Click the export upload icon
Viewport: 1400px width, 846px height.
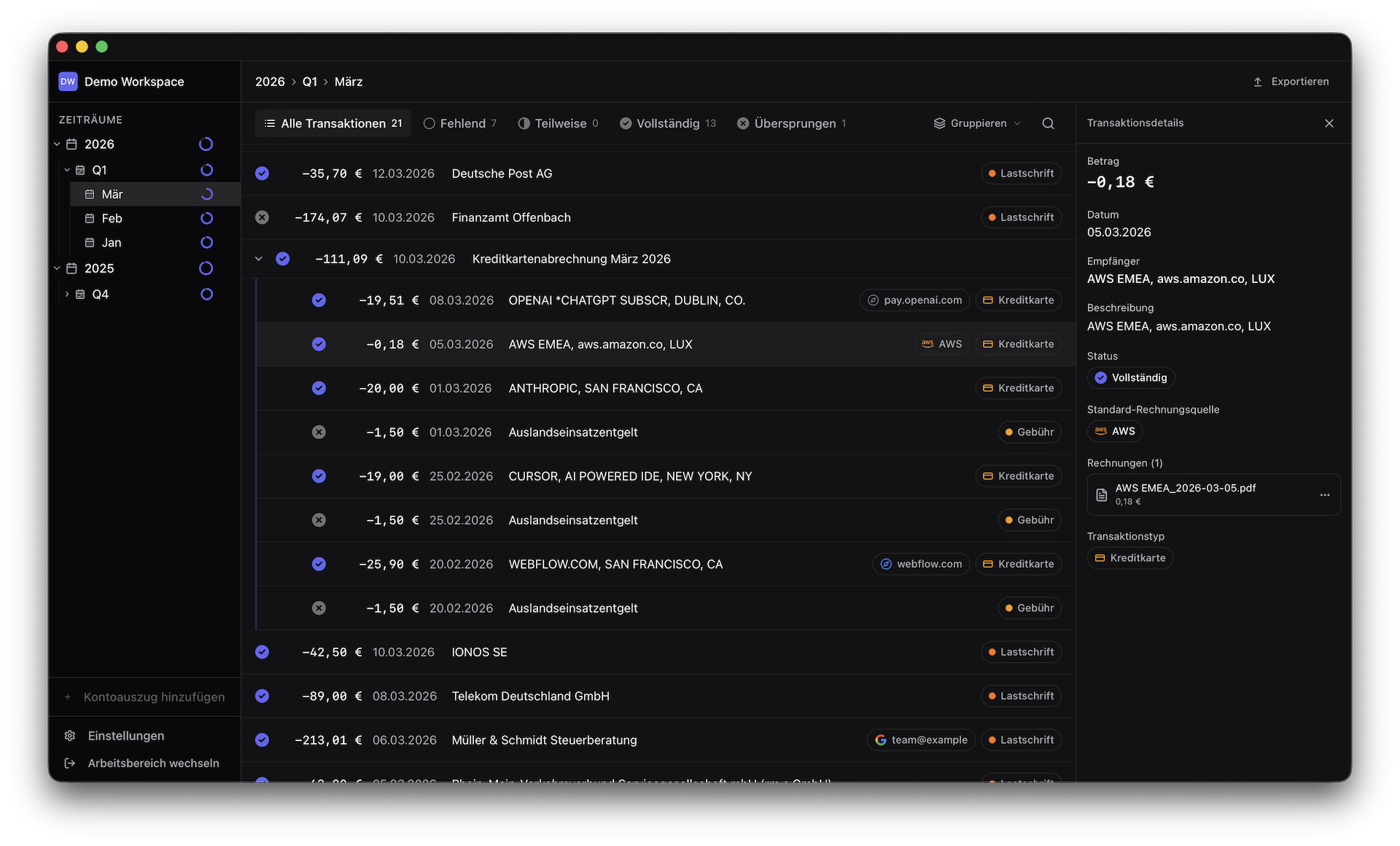click(1258, 82)
